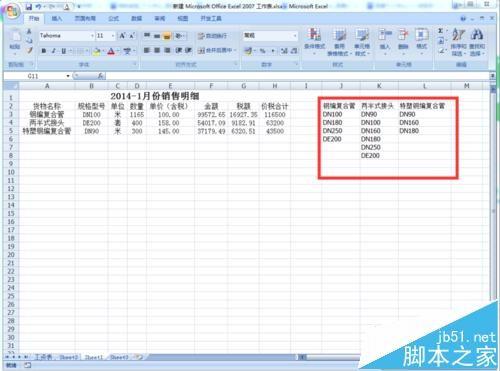Viewport: 500px width, 371px height.
Task: Increase font size with the large A
Action: (122, 36)
